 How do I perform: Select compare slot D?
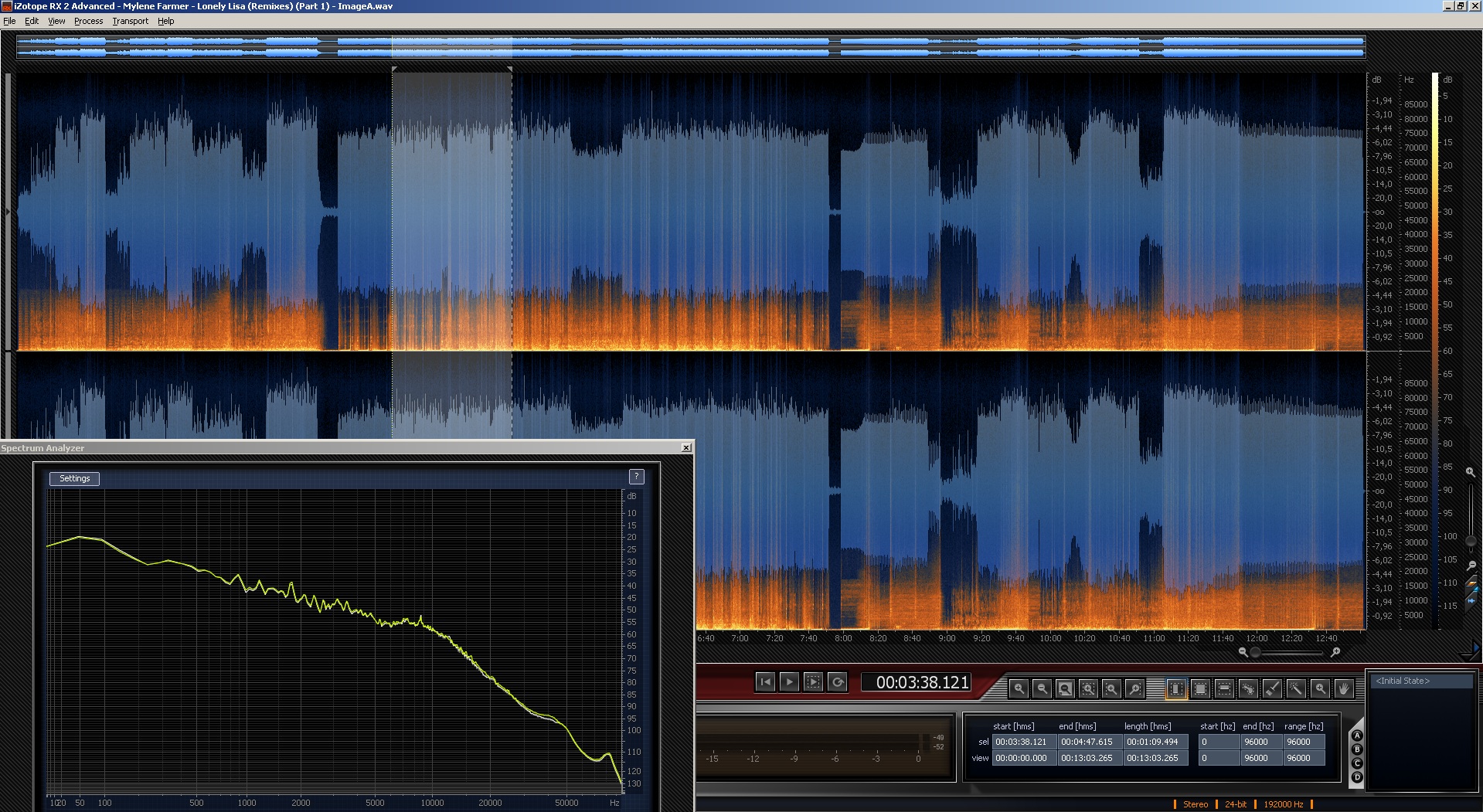[x=1356, y=777]
